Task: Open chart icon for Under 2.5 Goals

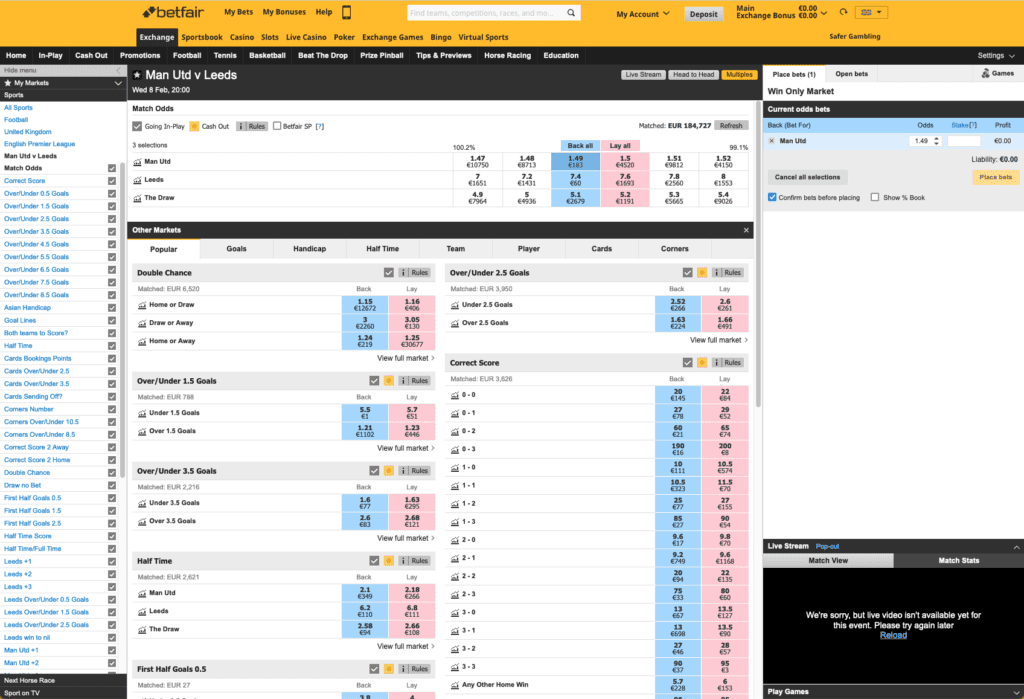Action: tap(455, 305)
